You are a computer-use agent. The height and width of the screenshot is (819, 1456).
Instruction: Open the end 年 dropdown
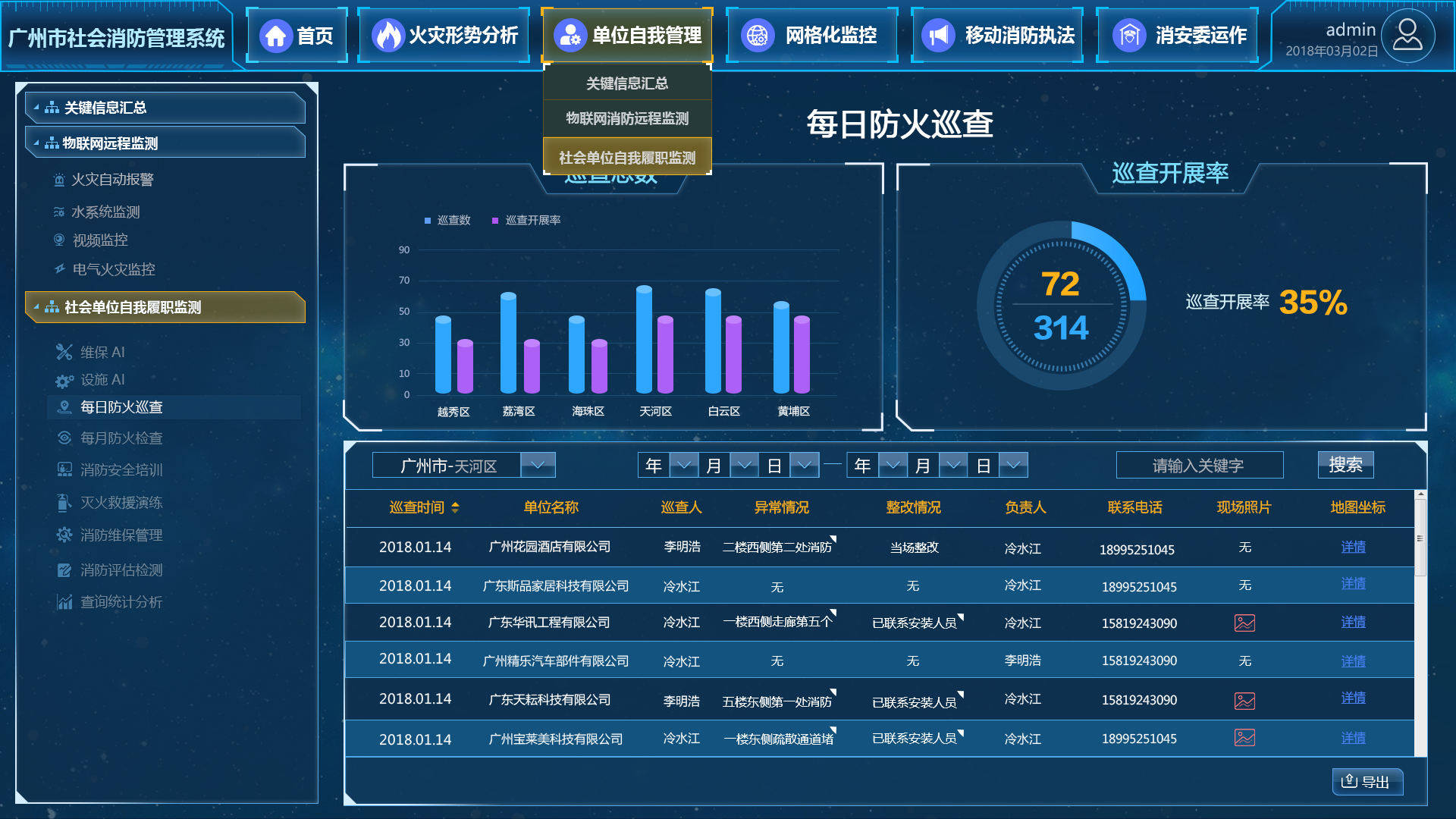893,466
